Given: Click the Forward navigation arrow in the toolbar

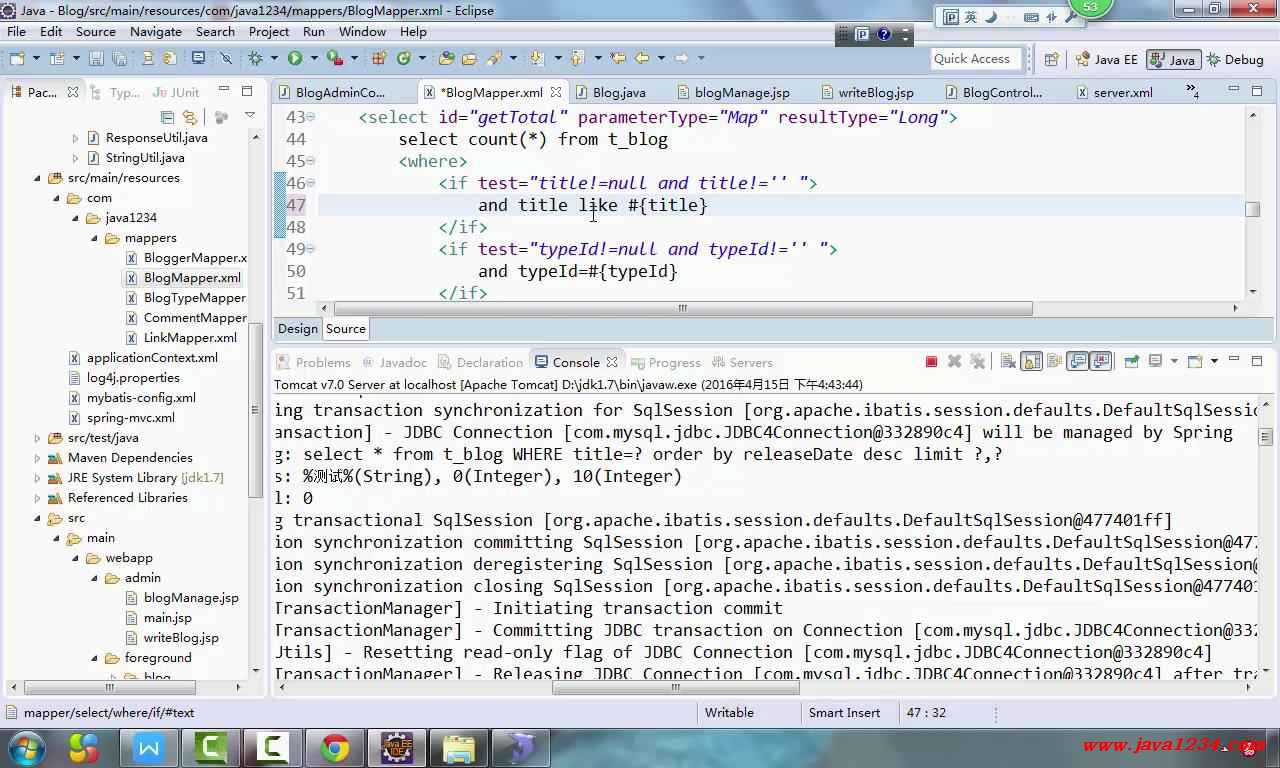Looking at the screenshot, I should (681, 58).
